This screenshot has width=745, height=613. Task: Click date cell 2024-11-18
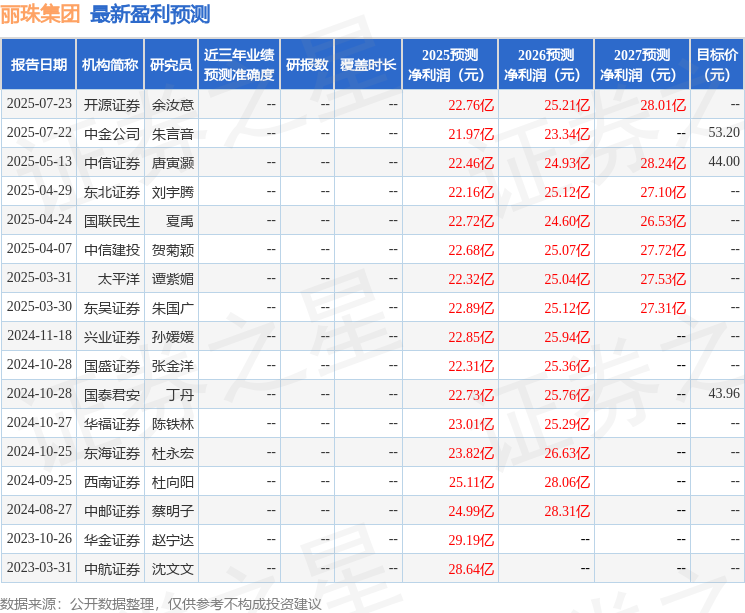coord(39,336)
